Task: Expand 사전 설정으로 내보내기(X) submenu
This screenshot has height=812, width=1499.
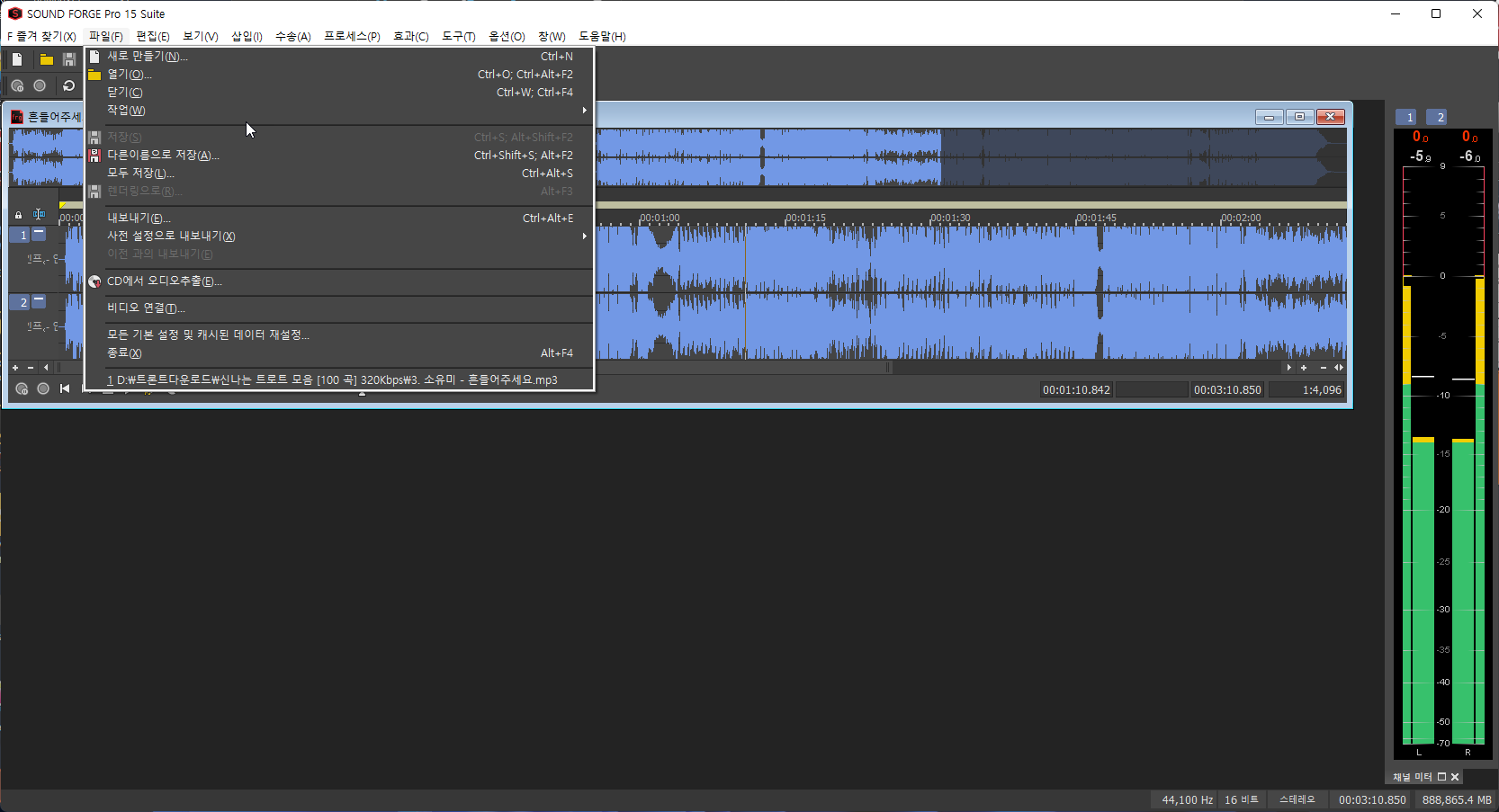Action: pos(339,236)
